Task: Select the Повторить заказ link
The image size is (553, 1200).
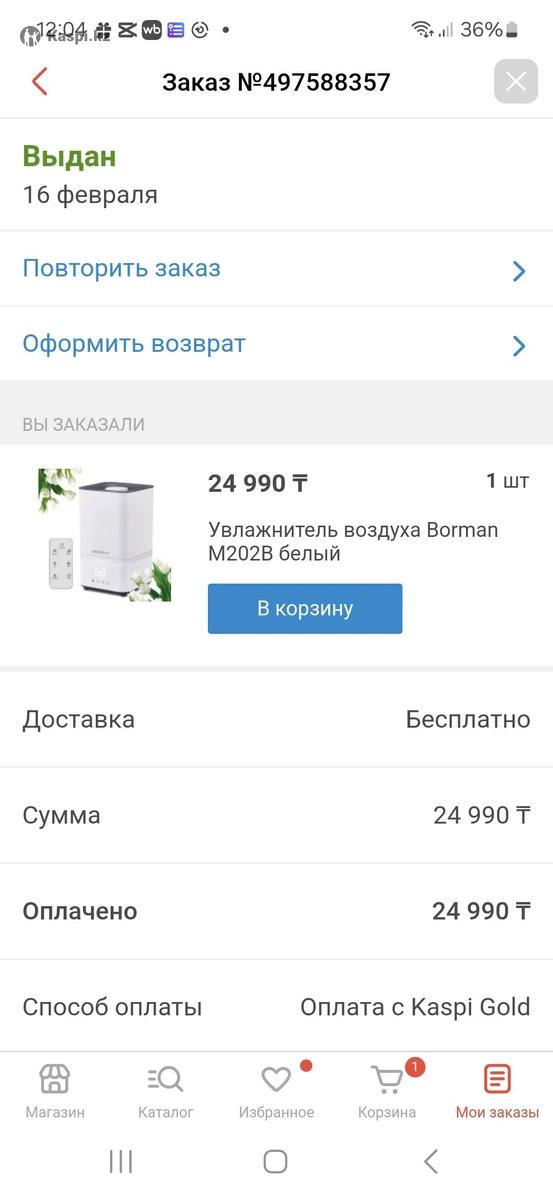Action: coord(122,268)
